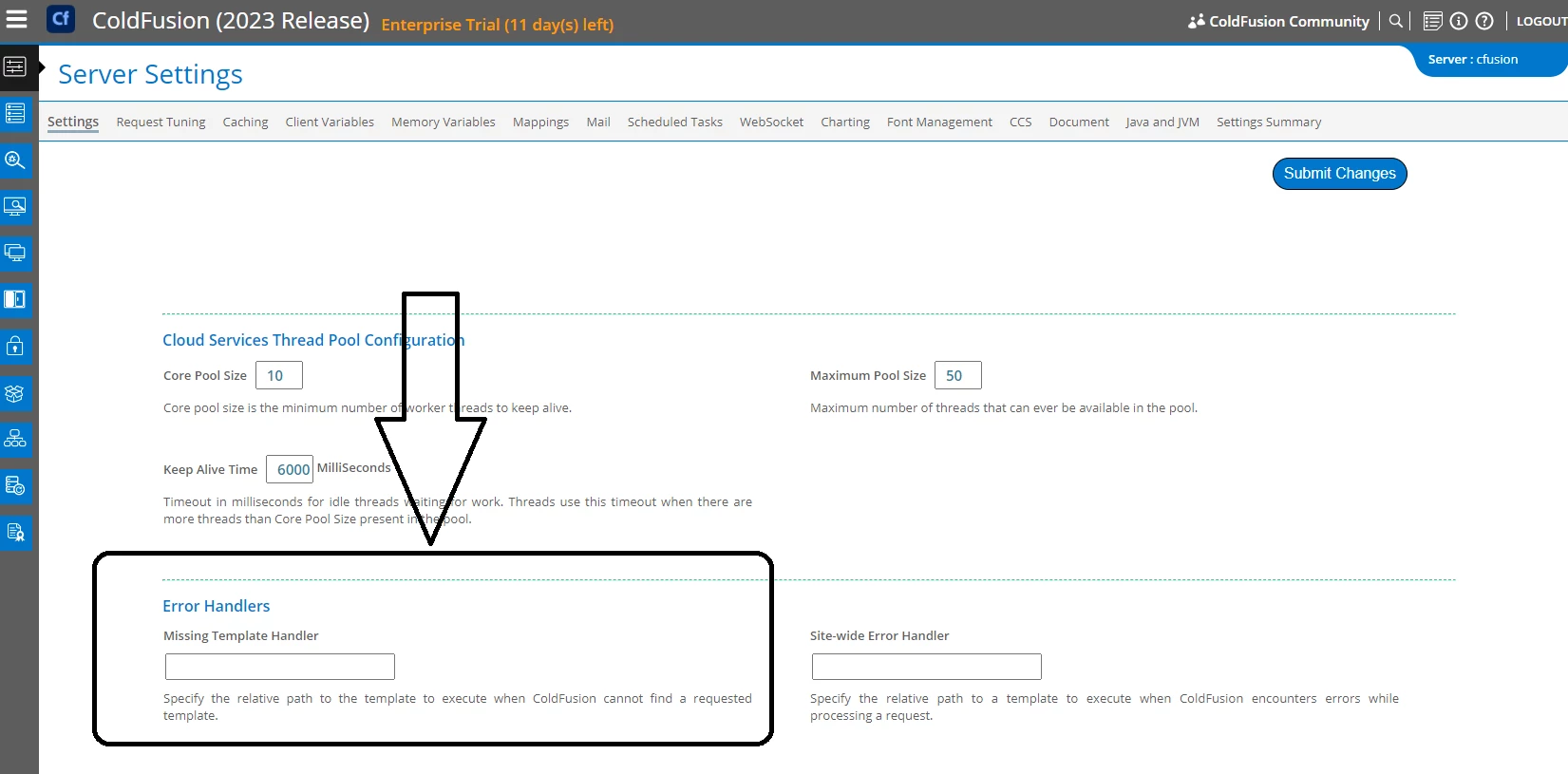Open the Mail tab

pos(598,122)
